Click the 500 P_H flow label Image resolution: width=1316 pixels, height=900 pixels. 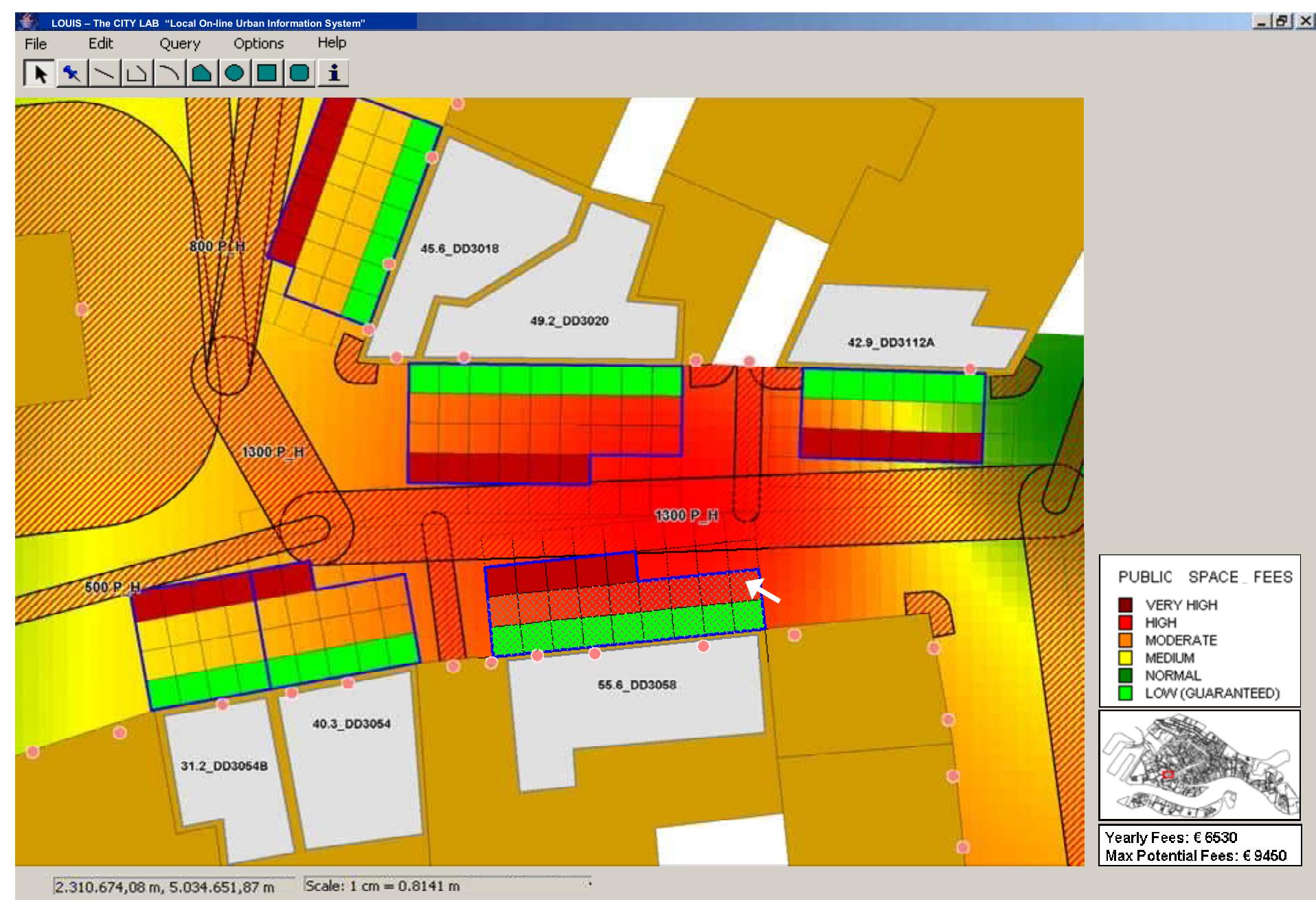coord(113,587)
